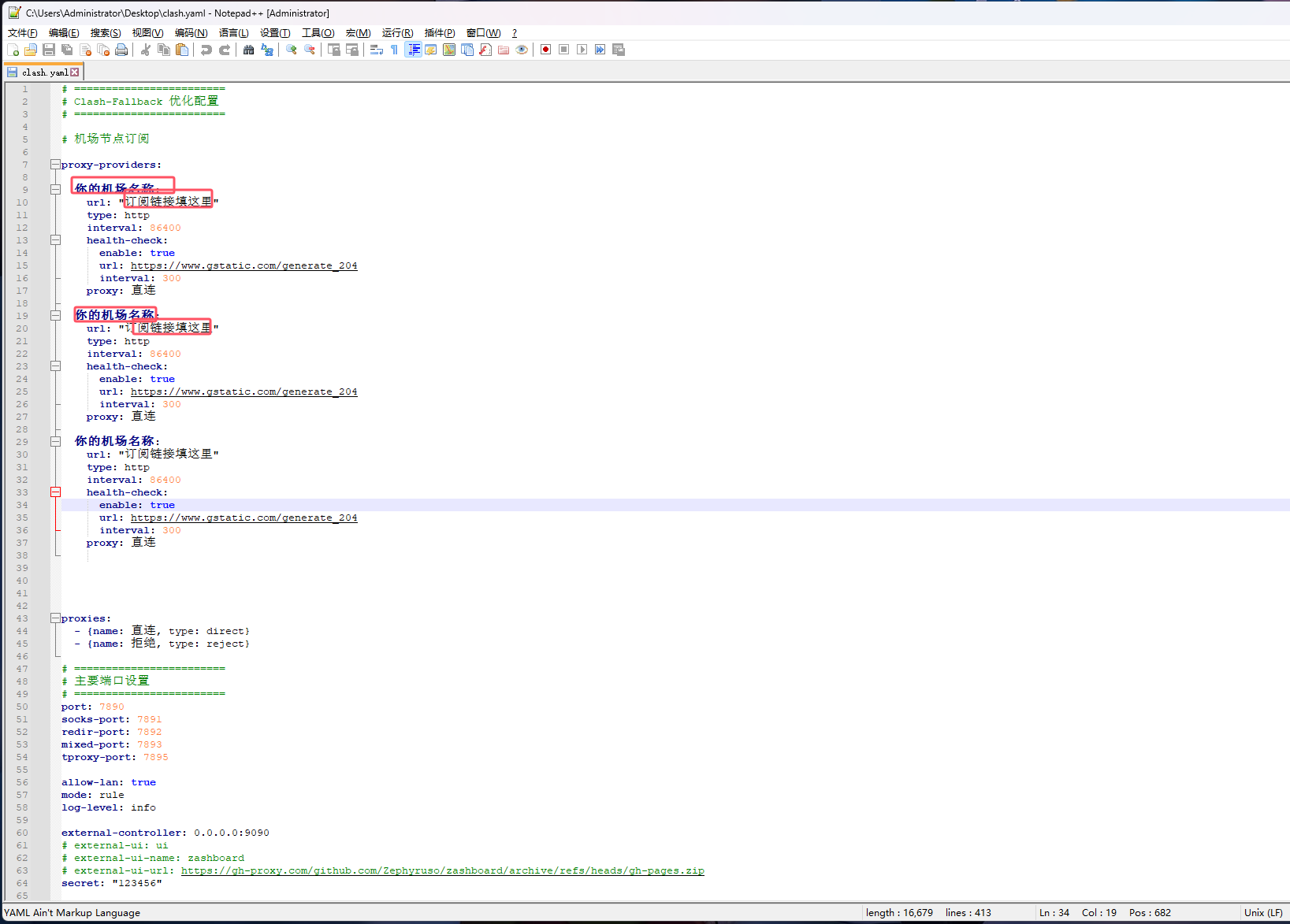Viewport: 1290px width, 924px height.
Task: Click the Undo arrow icon
Action: click(x=206, y=50)
